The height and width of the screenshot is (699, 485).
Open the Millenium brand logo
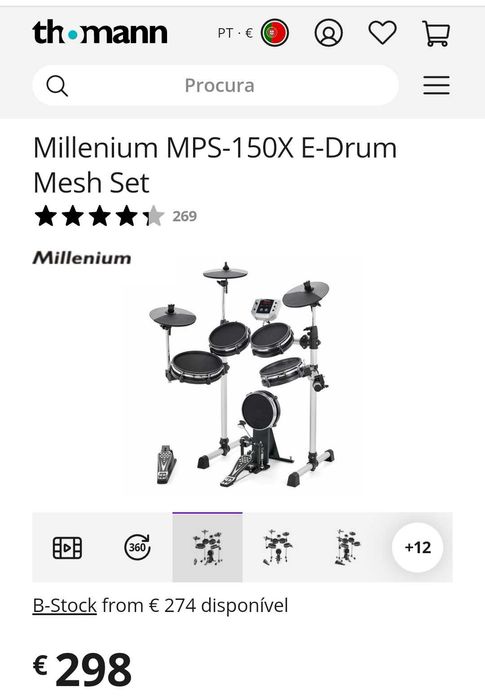point(82,258)
